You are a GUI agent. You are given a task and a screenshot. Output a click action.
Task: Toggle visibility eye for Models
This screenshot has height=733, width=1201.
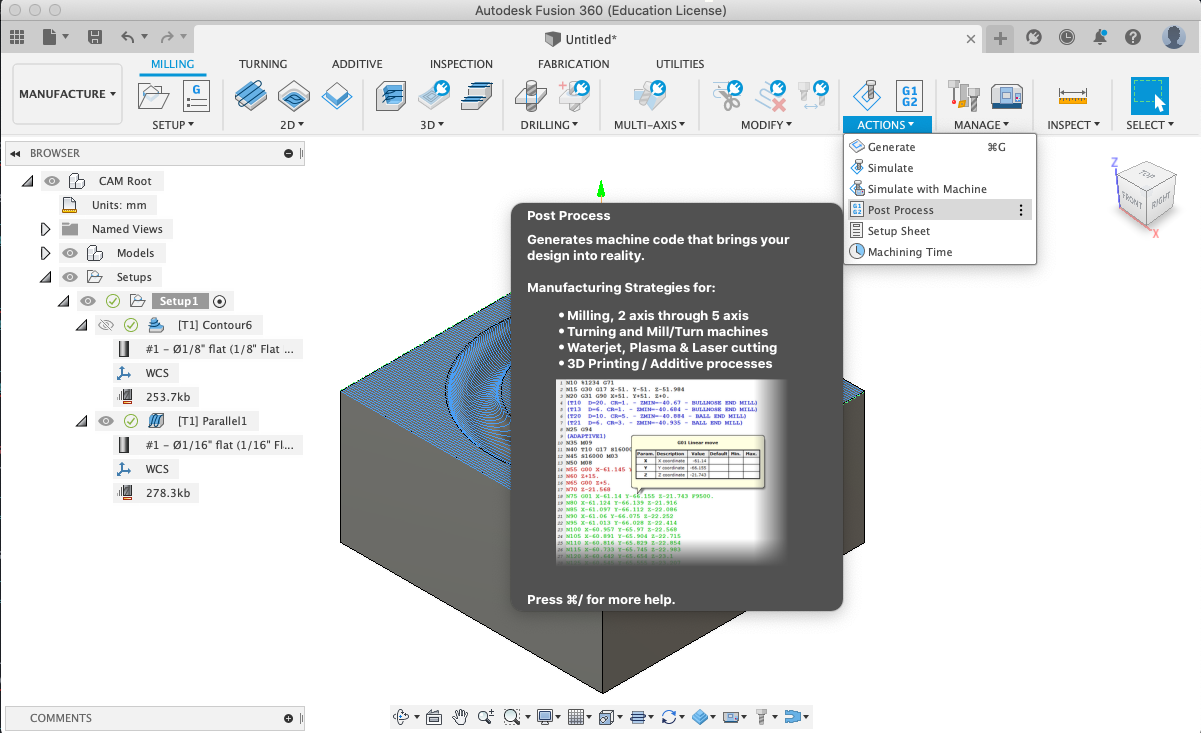(70, 253)
